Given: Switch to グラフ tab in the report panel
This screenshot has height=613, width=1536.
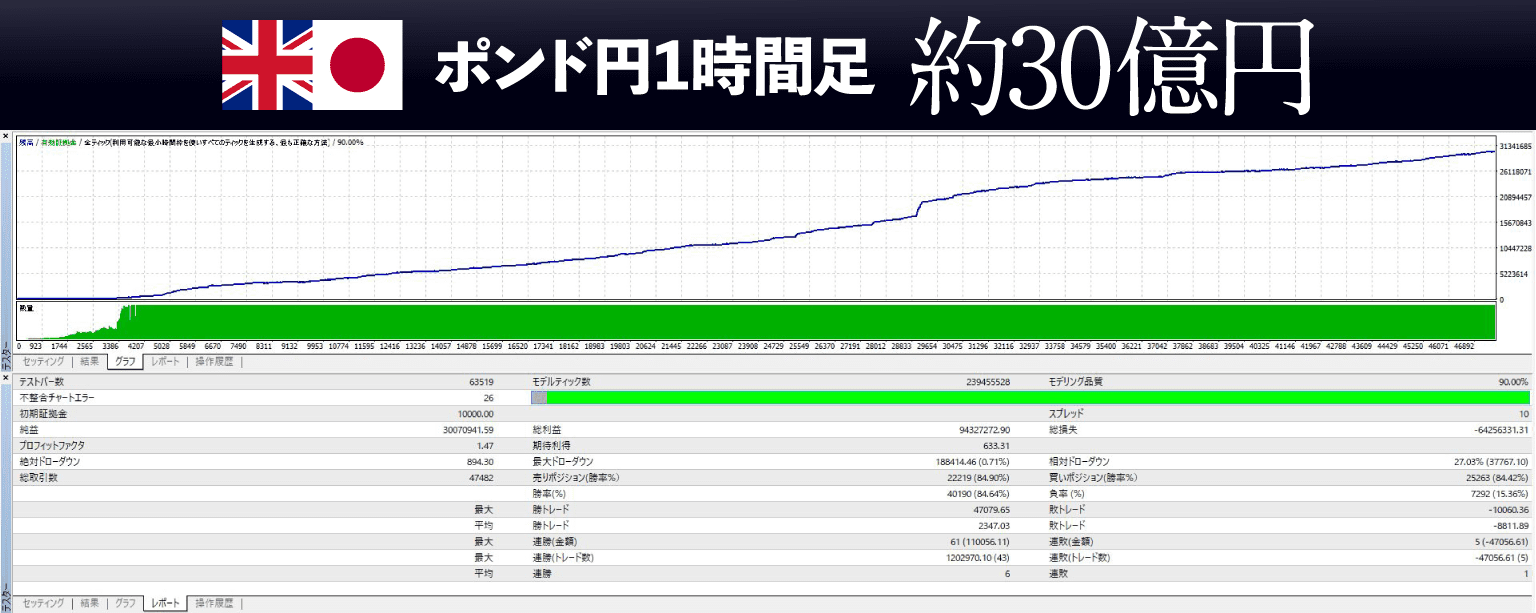Looking at the screenshot, I should pos(125,603).
